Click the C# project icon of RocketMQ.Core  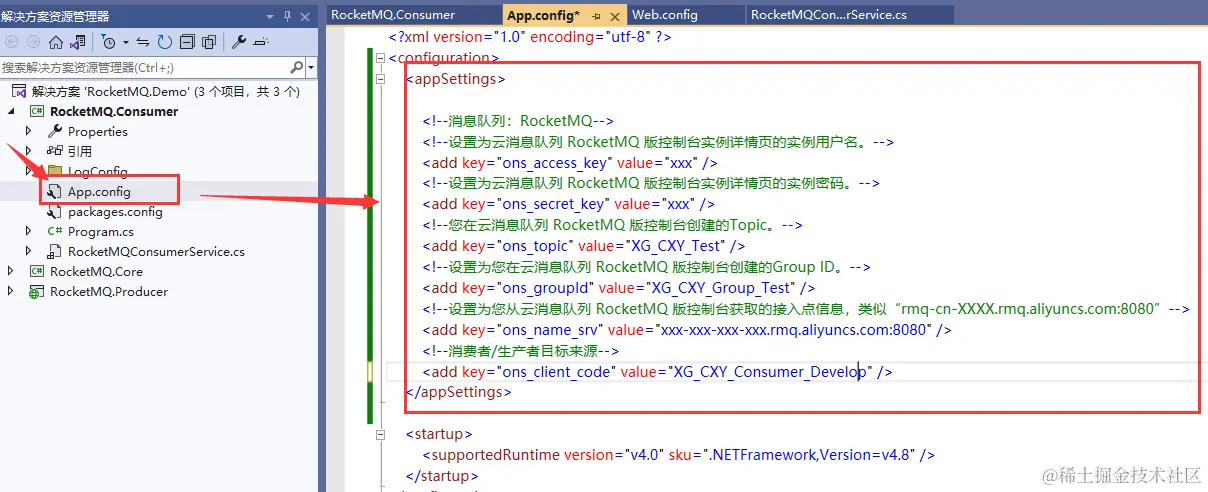(x=37, y=271)
